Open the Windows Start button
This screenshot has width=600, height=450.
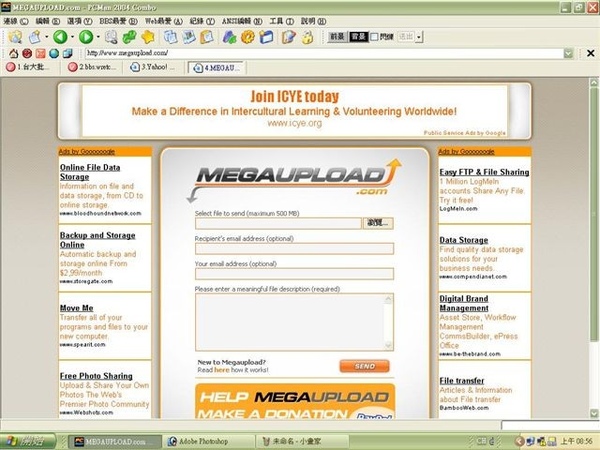click(x=28, y=442)
